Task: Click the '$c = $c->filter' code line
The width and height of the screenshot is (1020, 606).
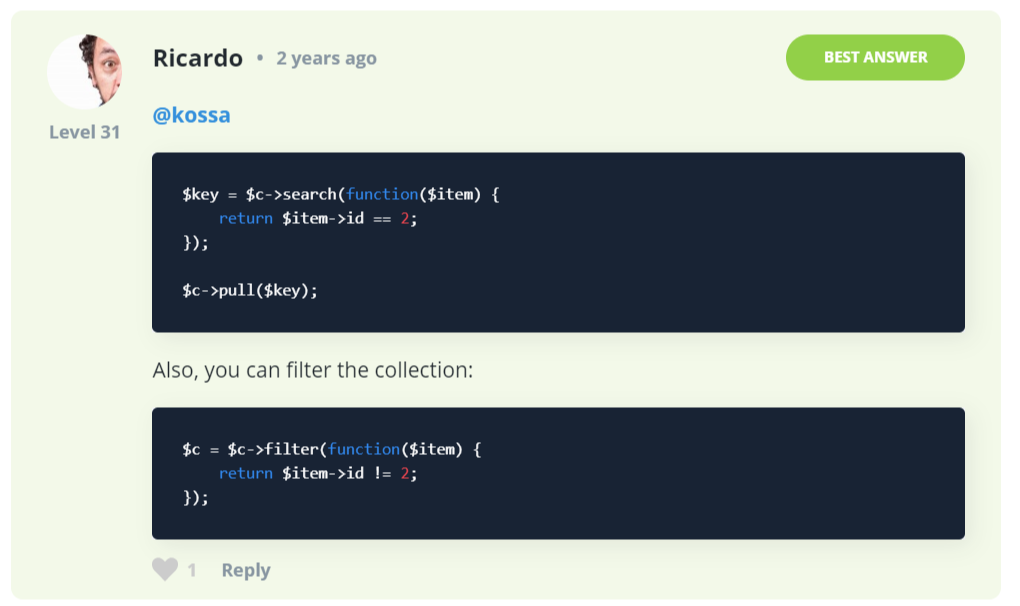Action: pos(331,449)
